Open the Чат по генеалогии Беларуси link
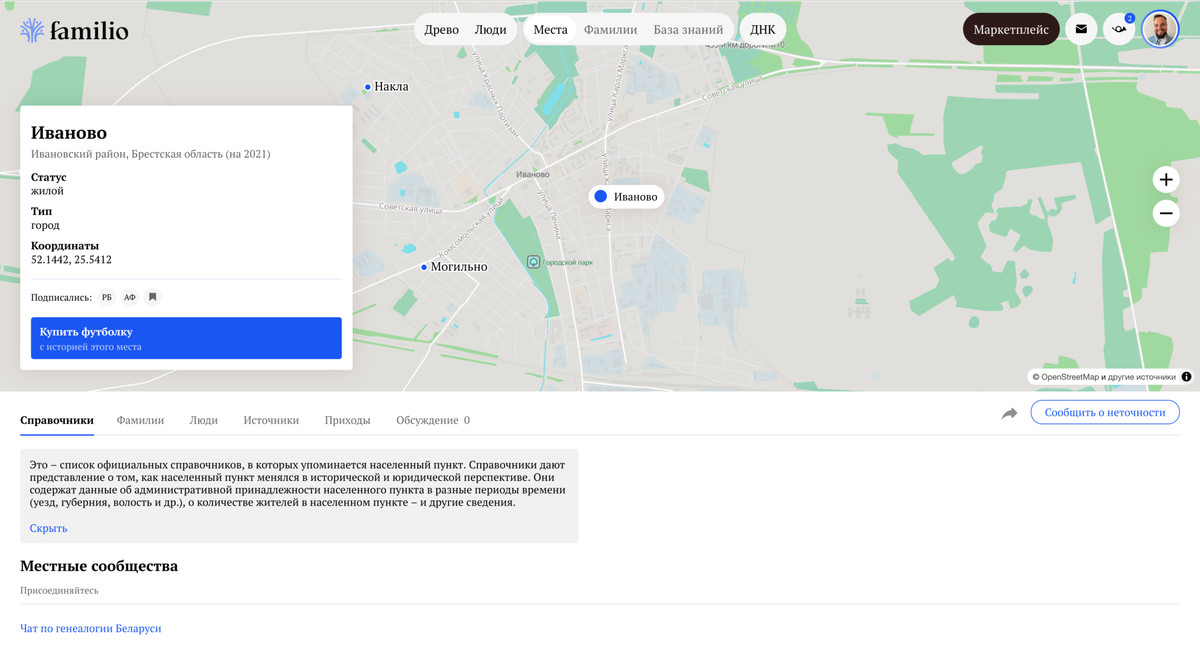The height and width of the screenshot is (650, 1200). [x=91, y=627]
